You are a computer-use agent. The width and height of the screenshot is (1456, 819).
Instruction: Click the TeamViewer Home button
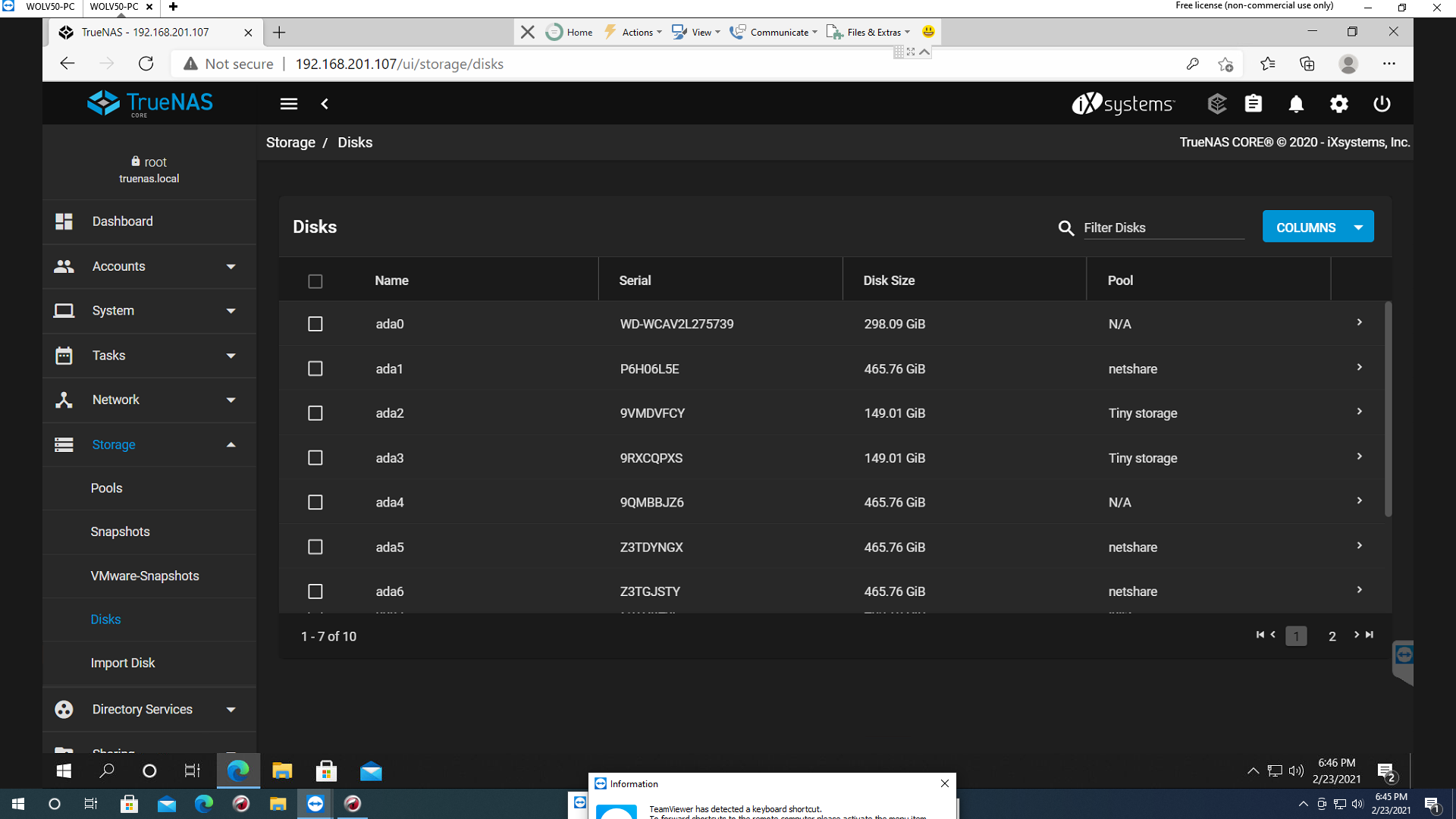point(570,32)
